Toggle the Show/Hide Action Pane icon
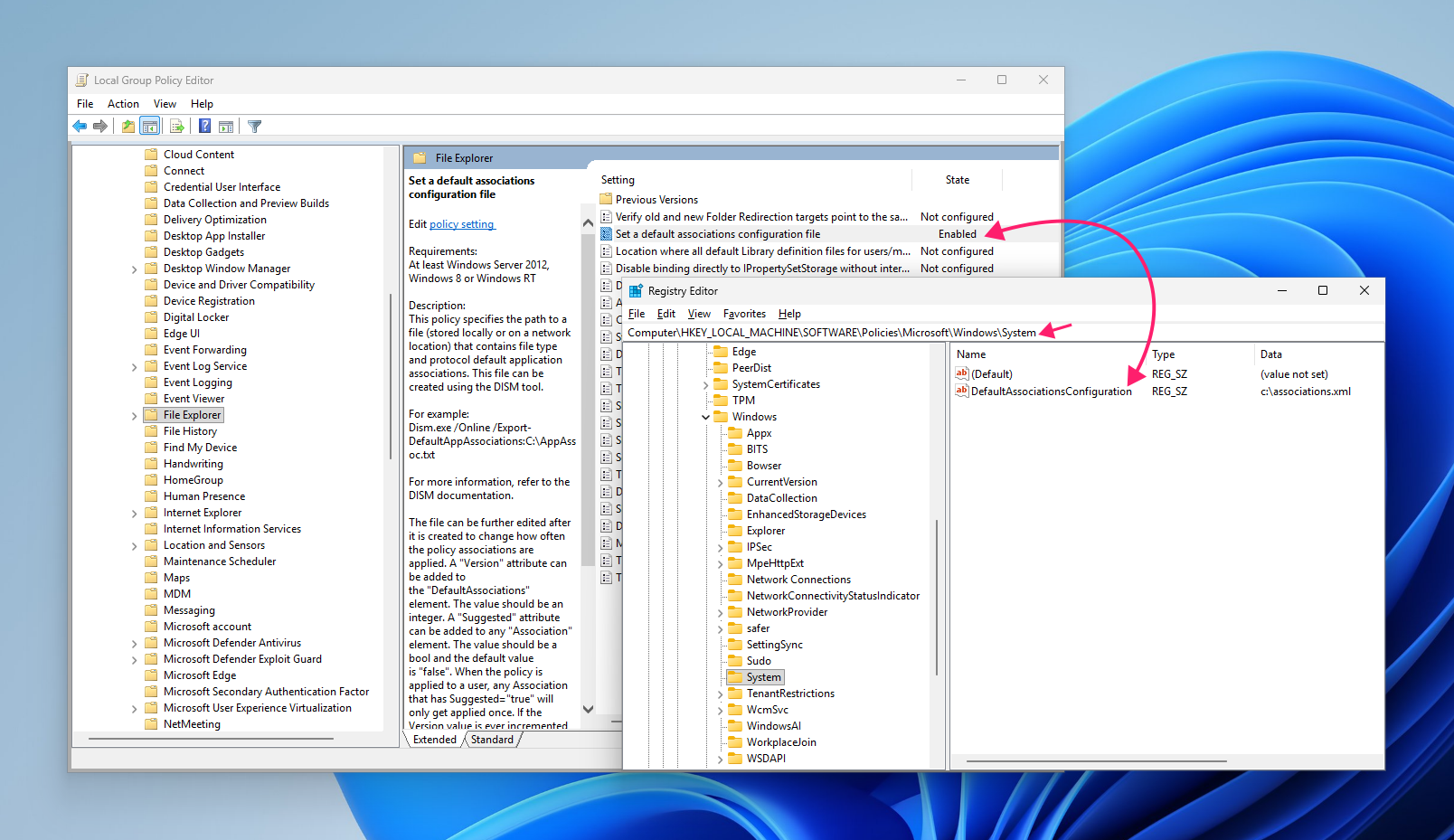 (226, 127)
